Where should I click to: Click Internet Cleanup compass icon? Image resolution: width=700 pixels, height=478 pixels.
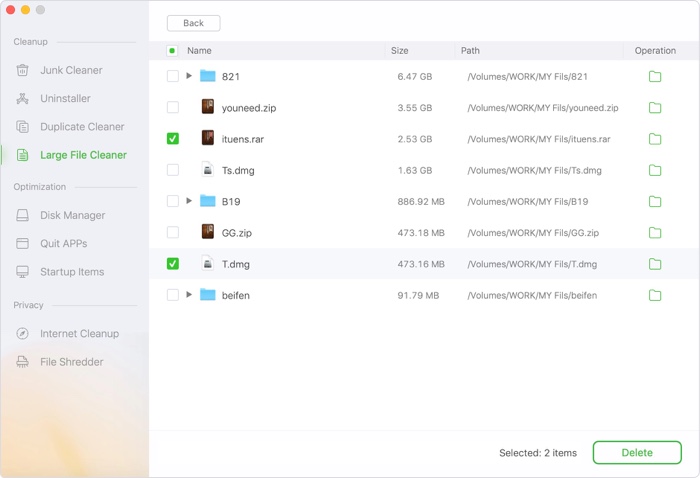(22, 333)
